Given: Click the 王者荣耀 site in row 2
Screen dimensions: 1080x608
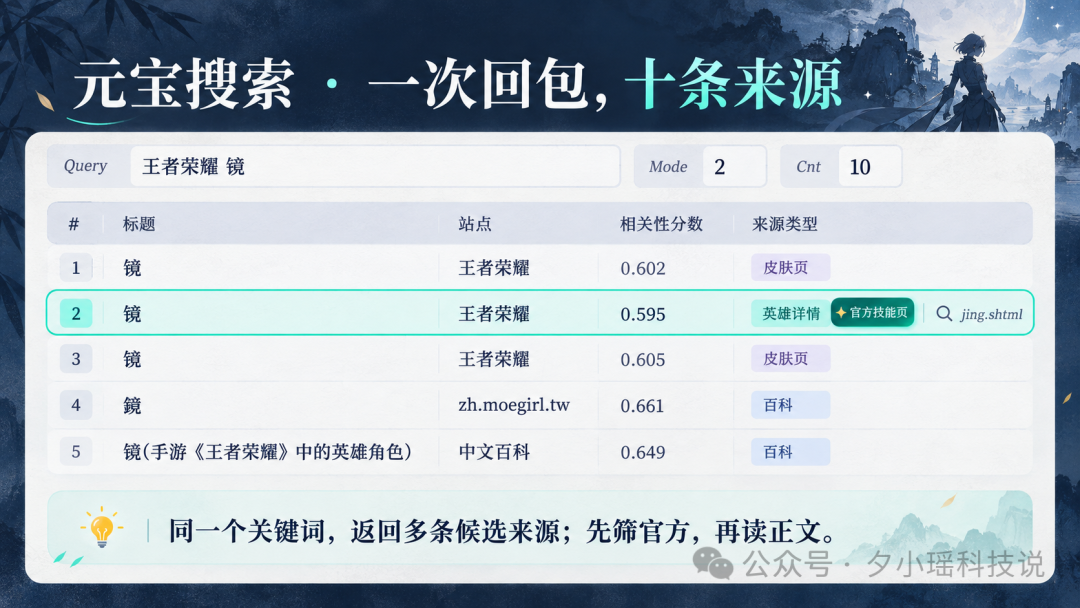Looking at the screenshot, I should click(x=494, y=314).
